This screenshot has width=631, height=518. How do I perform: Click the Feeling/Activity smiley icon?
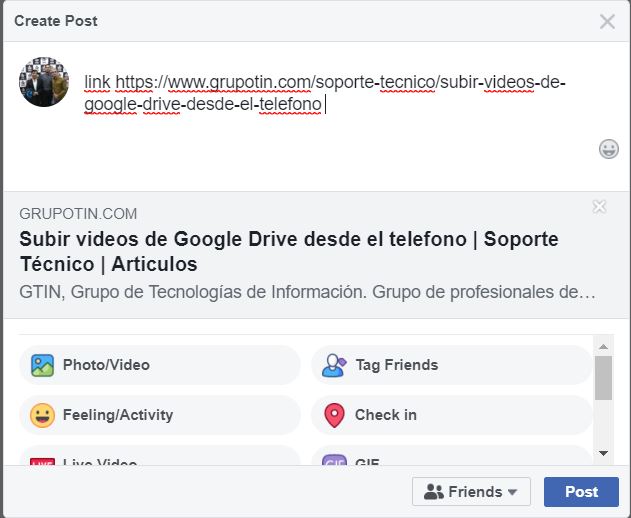[x=43, y=415]
